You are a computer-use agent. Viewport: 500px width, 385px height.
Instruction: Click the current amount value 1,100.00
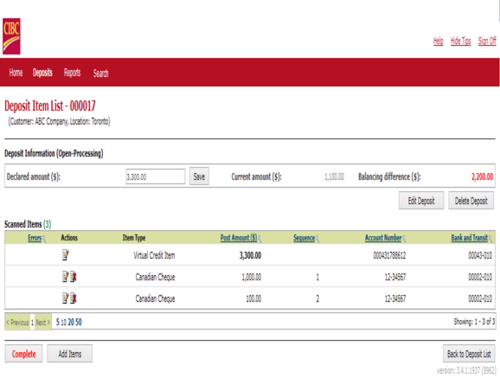(x=334, y=177)
